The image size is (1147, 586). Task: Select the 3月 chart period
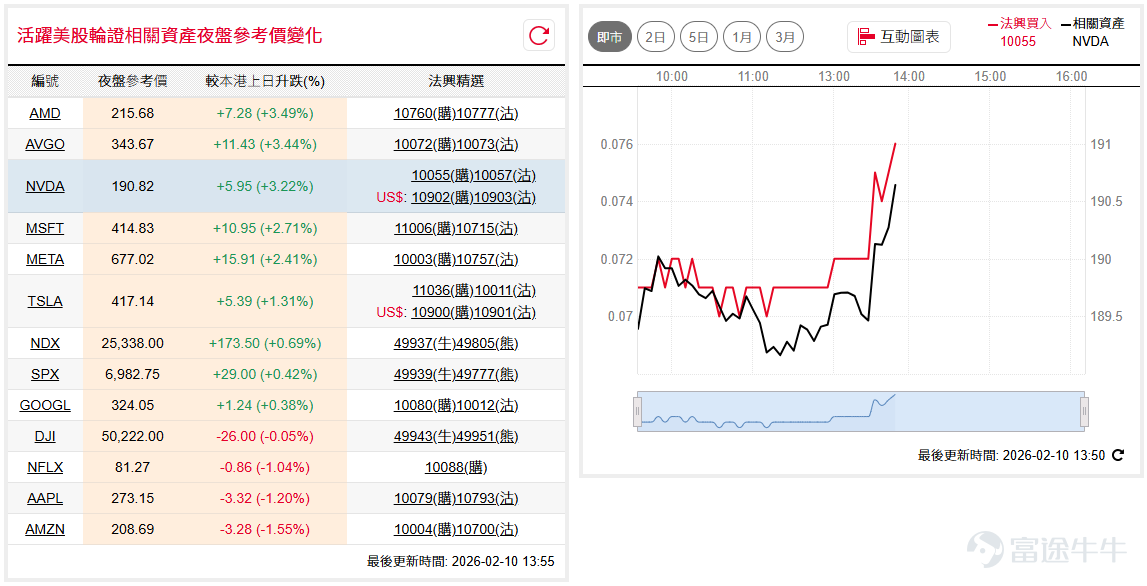click(785, 37)
